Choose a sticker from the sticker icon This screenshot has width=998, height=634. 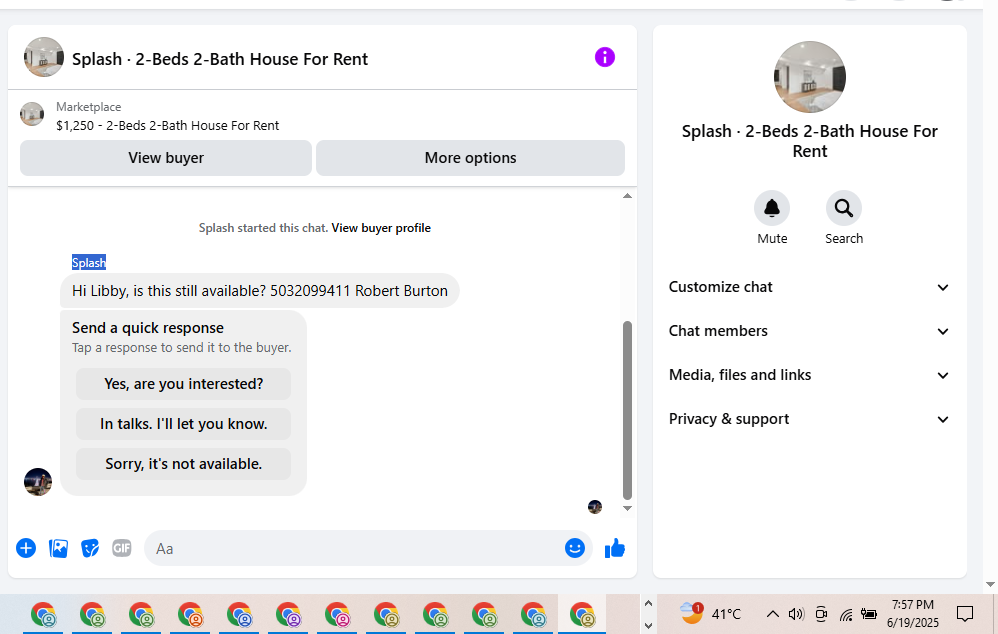point(90,548)
